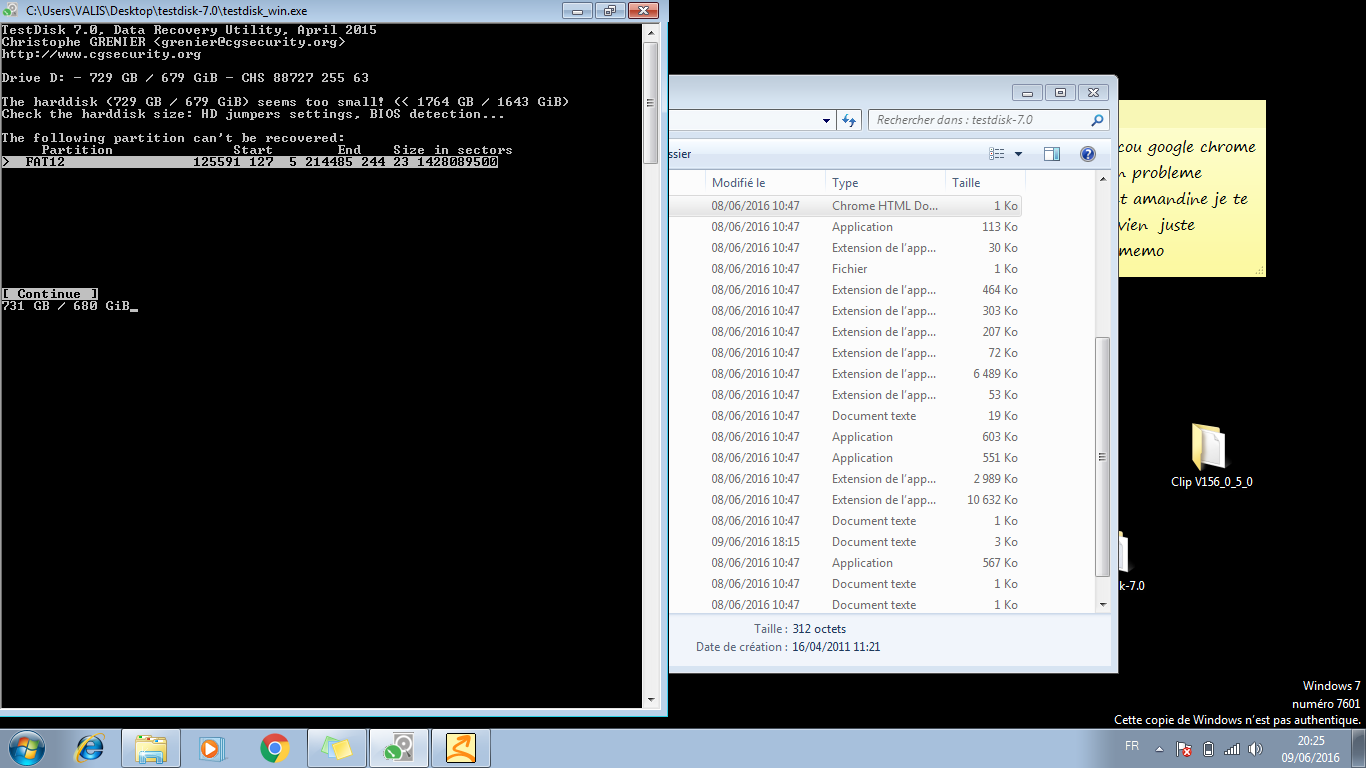The image size is (1366, 768).
Task: Launch Internet Explorer from the taskbar
Action: pyautogui.click(x=90, y=747)
